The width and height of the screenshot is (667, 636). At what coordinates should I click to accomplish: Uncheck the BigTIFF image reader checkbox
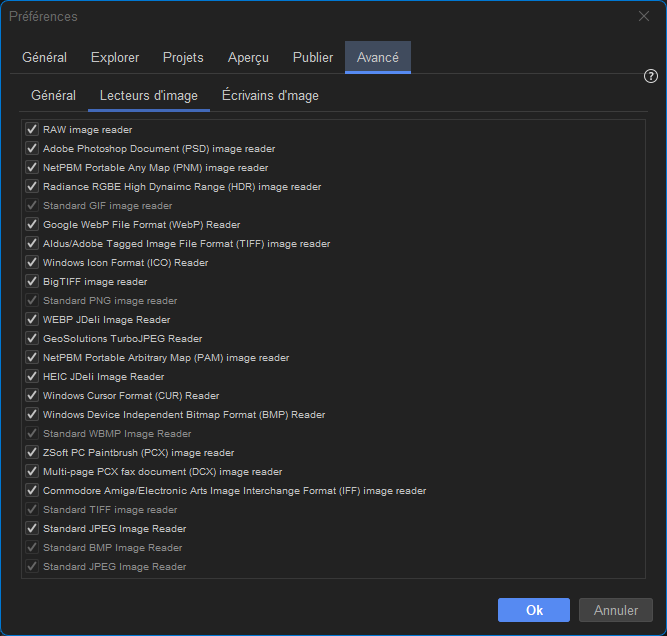(x=32, y=281)
